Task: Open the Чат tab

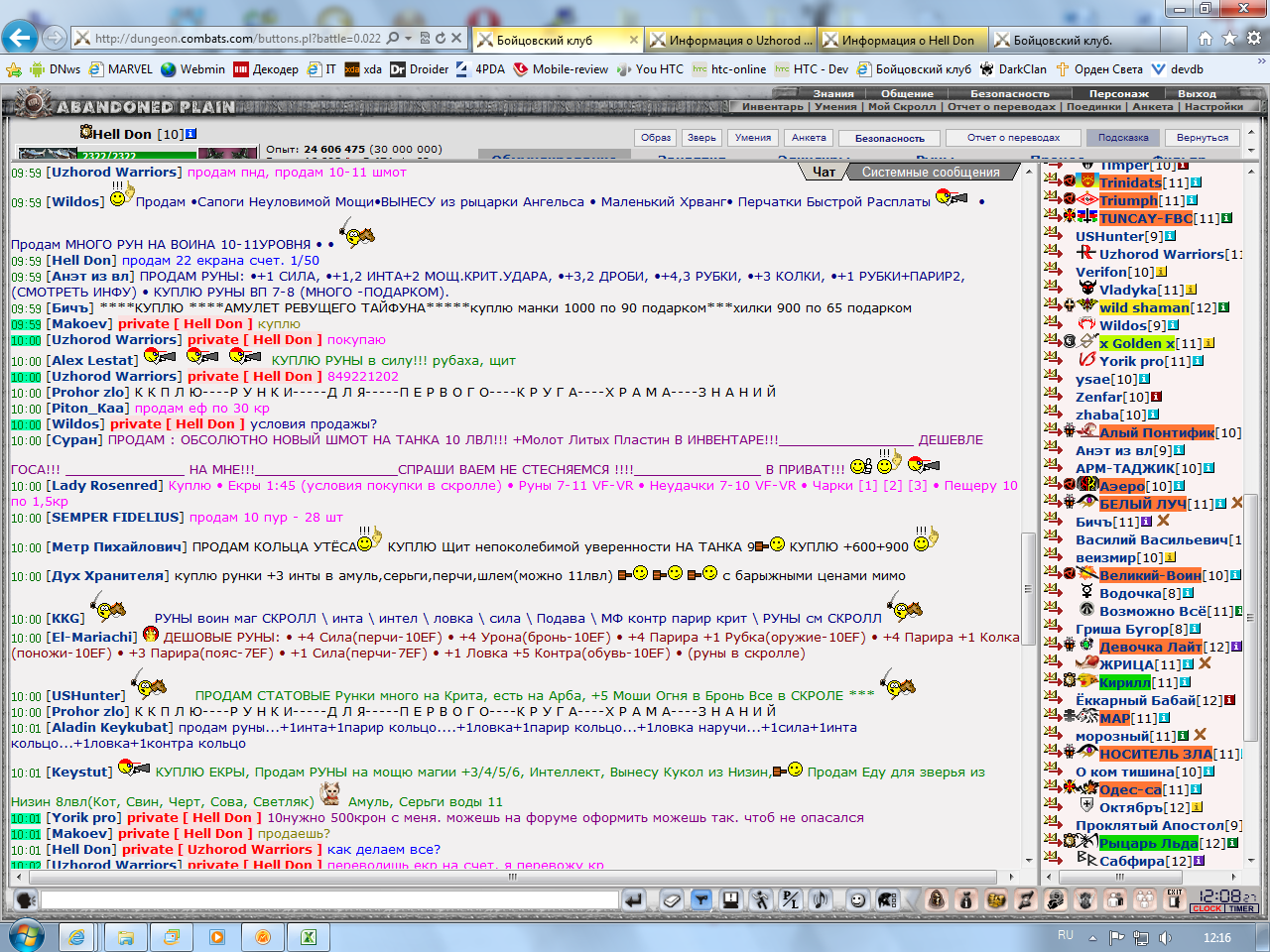Action: pos(824,172)
